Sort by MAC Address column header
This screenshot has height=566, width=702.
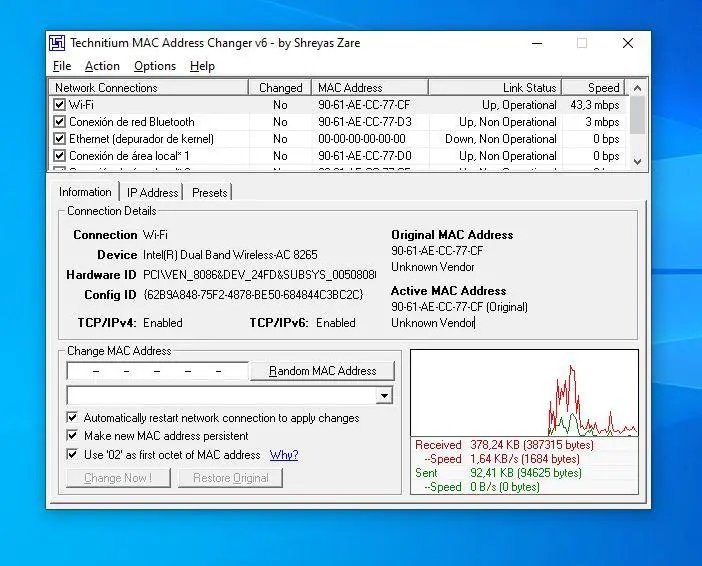click(x=370, y=87)
